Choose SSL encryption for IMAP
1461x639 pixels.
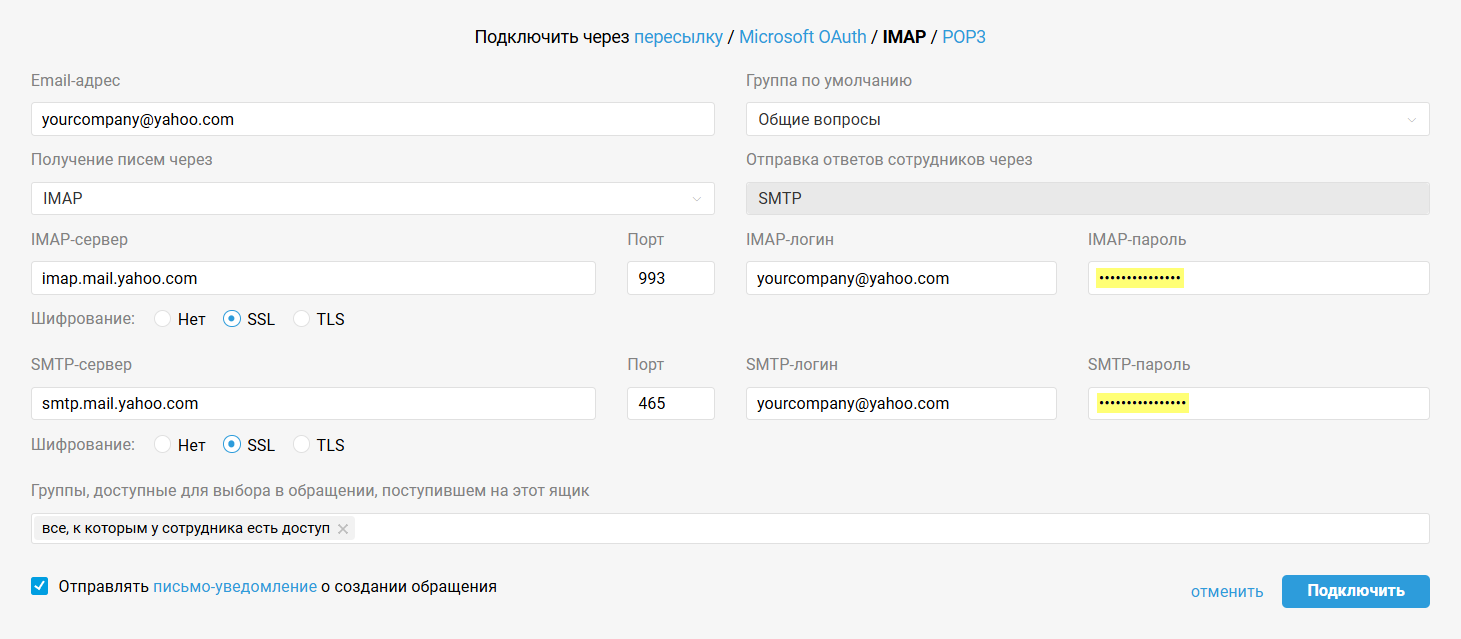tap(232, 319)
